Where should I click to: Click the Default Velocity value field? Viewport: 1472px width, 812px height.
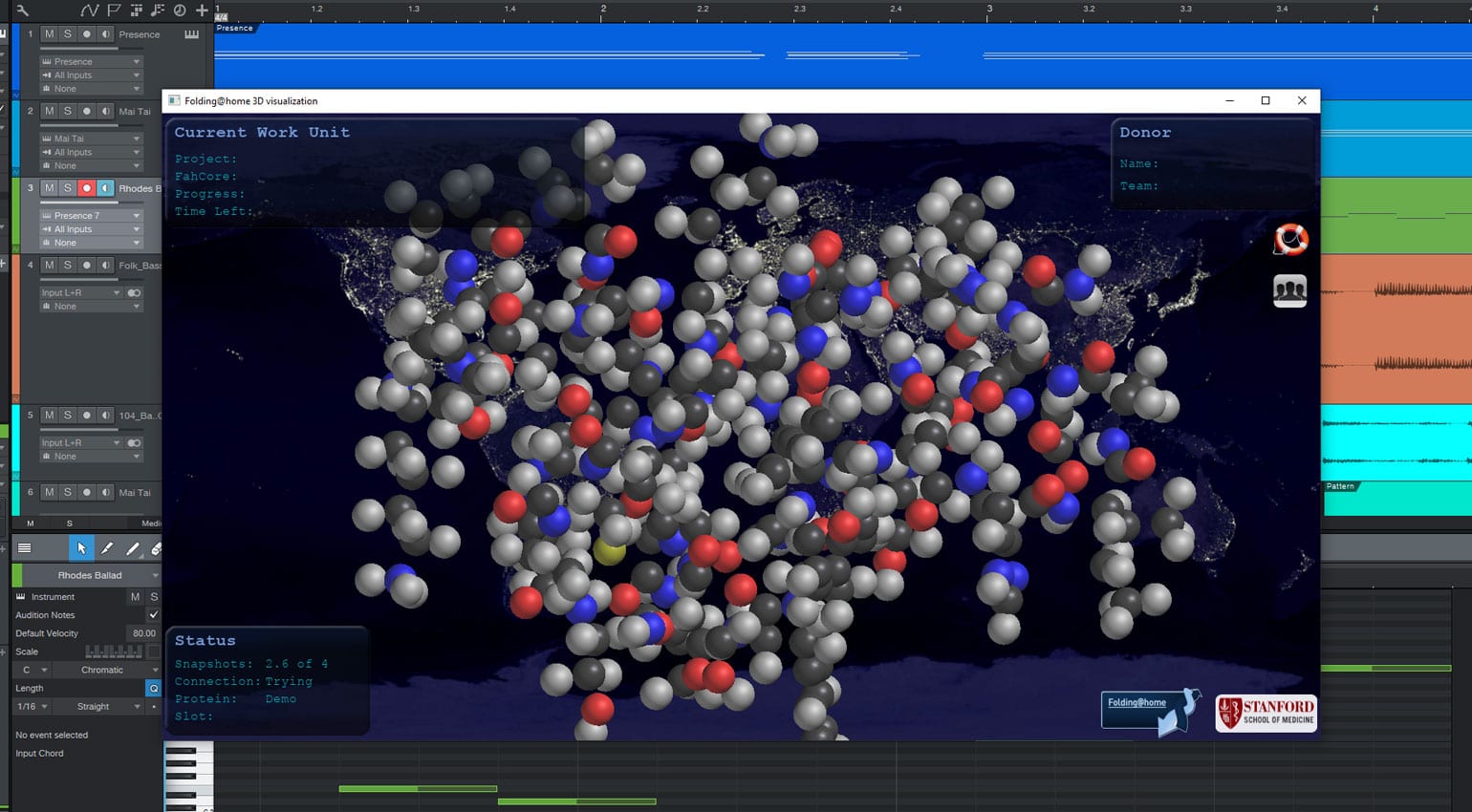(143, 633)
